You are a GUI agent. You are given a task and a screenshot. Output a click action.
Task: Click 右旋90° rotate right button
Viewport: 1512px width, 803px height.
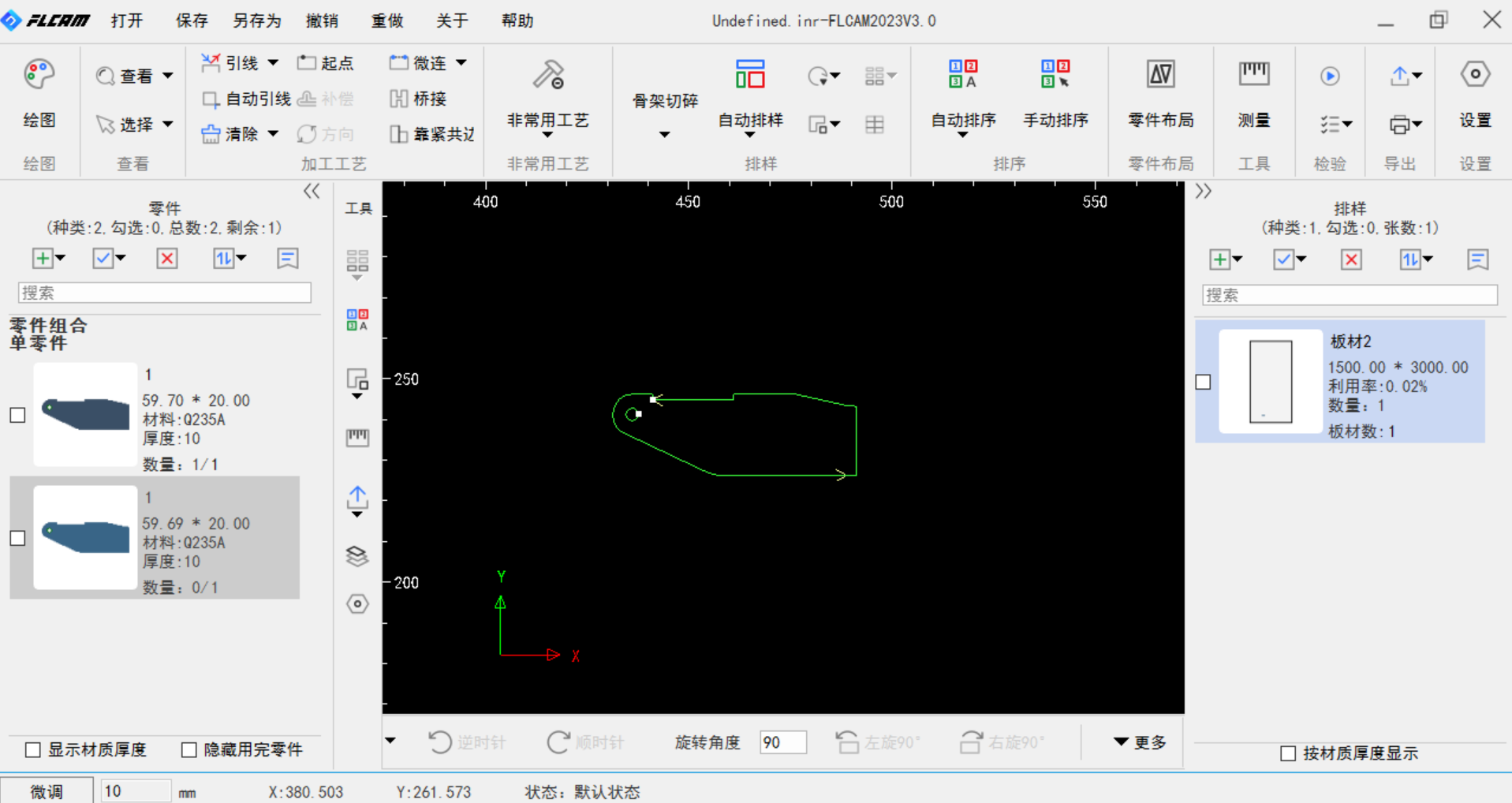point(1002,742)
